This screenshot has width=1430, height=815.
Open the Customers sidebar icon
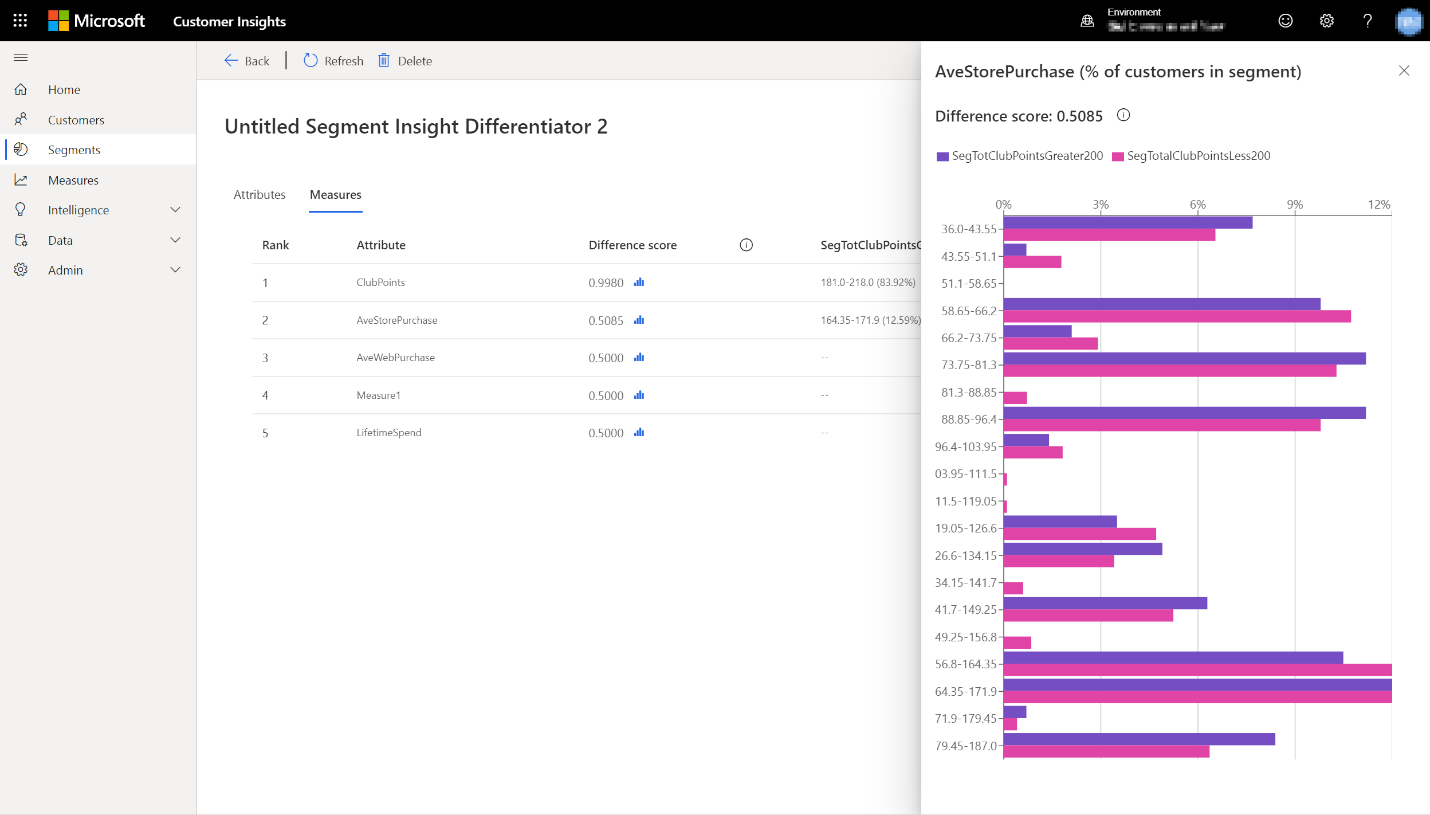click(x=20, y=119)
